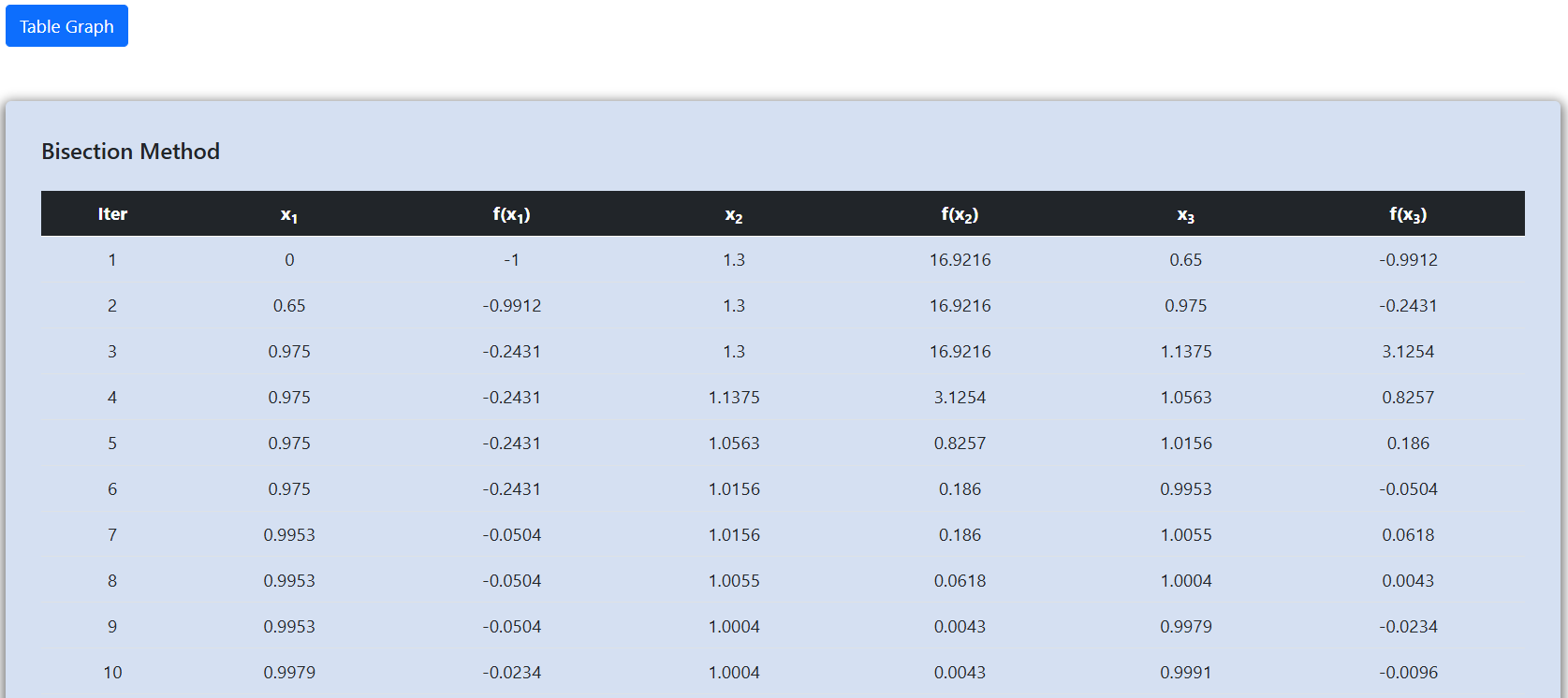1568x698 pixels.
Task: Select the x1 column header
Action: pos(289,215)
